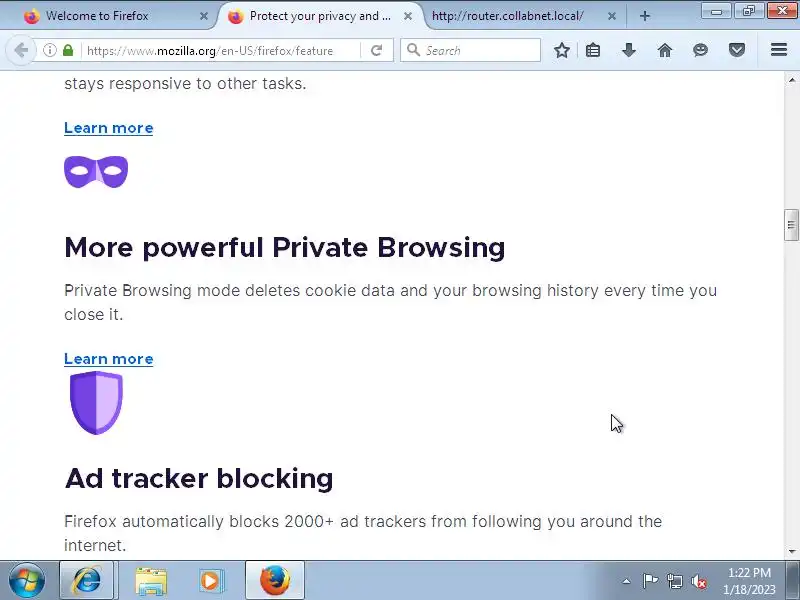Show your bookmarks list icon
Viewport: 800px width, 600px height.
(593, 51)
